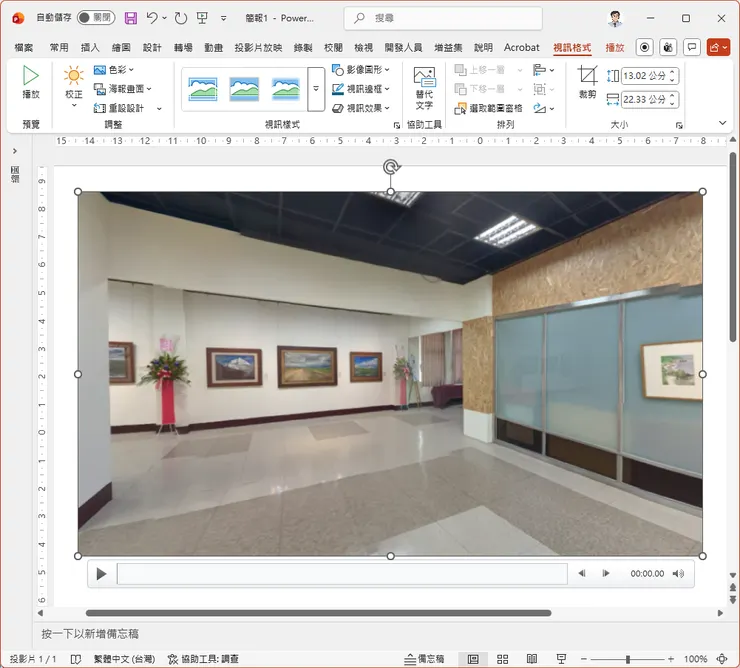Open the 視訊效果 dropdown
This screenshot has width=740, height=668.
coord(362,108)
